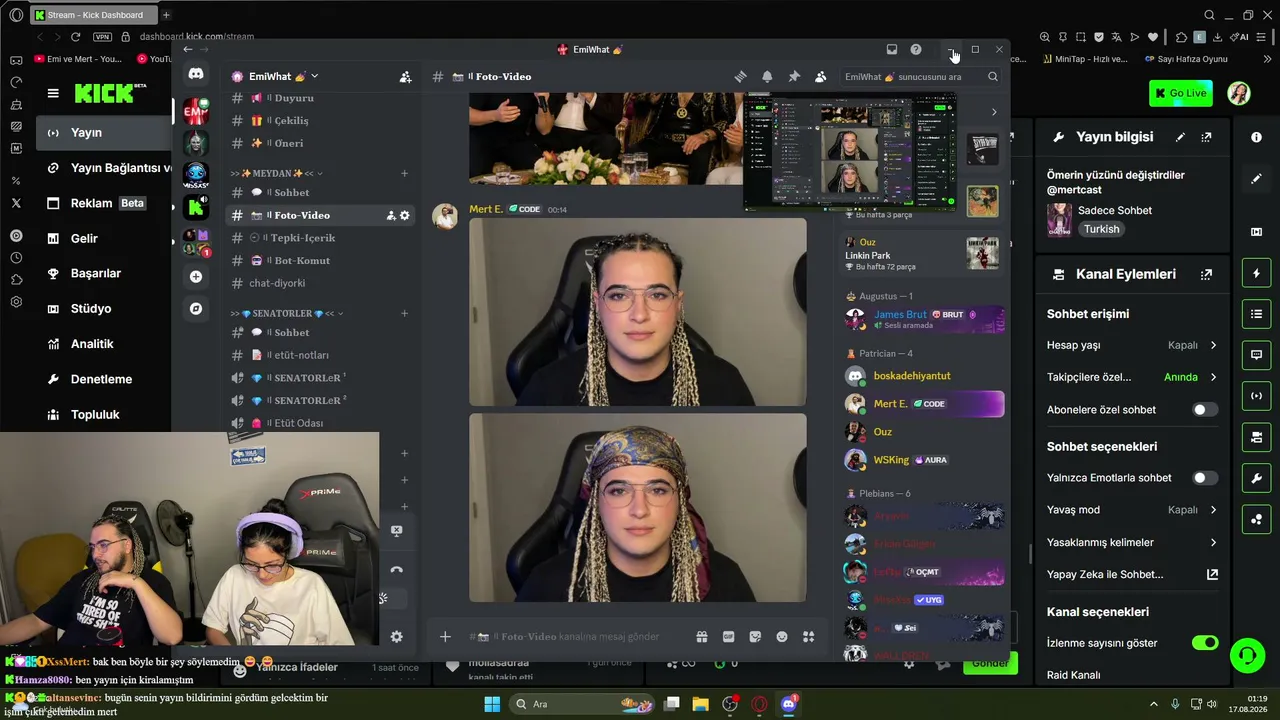Open Foto-Video channel settings gear
Image resolution: width=1280 pixels, height=720 pixels.
tap(405, 215)
